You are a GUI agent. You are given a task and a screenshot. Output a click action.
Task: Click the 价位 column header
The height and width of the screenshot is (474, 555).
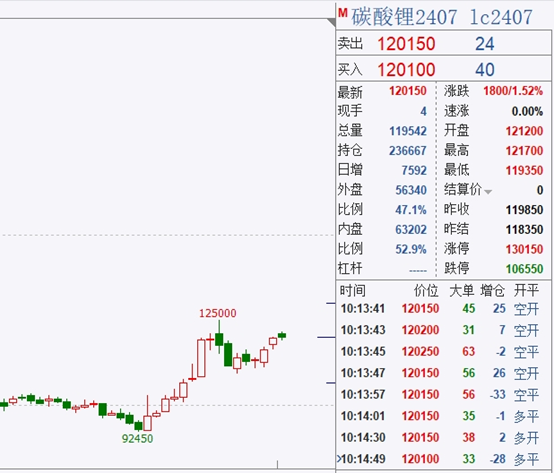point(426,291)
